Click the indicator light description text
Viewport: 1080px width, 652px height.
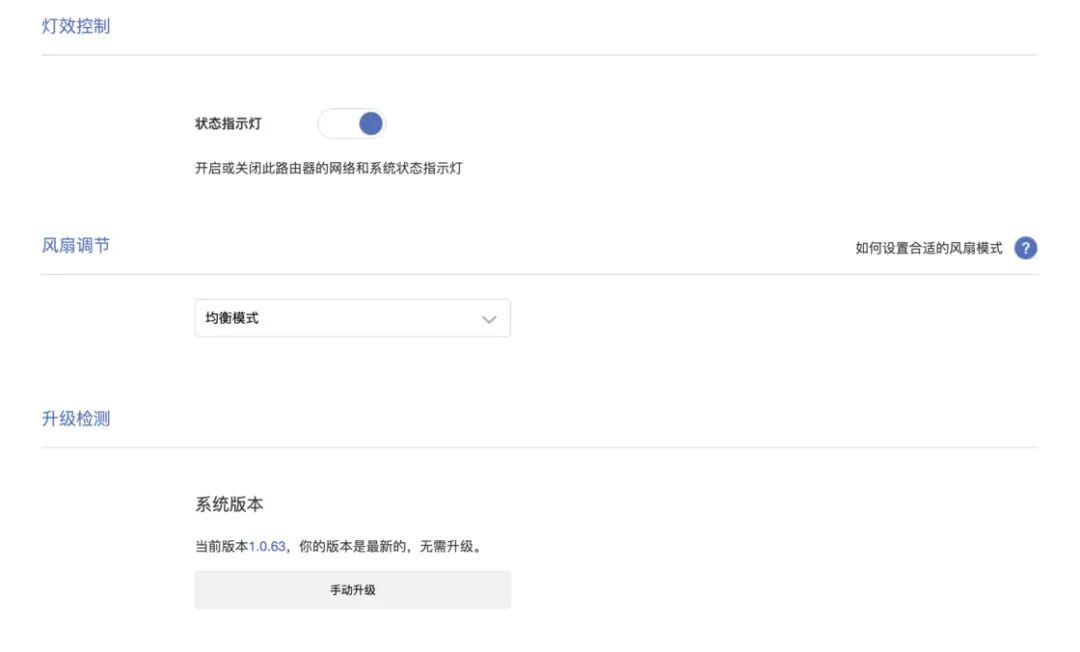tap(328, 169)
